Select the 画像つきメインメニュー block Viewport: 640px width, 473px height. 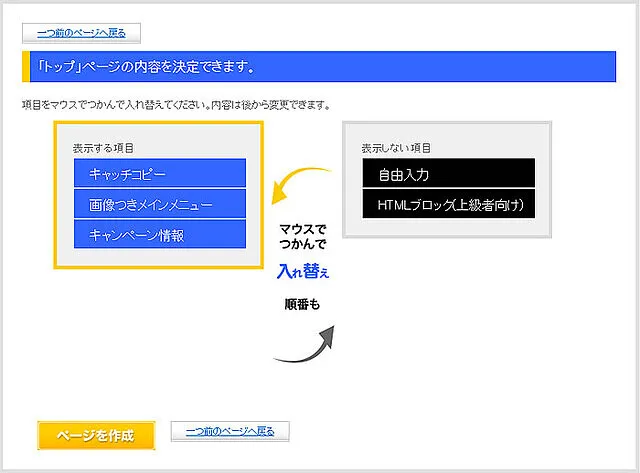pos(159,204)
